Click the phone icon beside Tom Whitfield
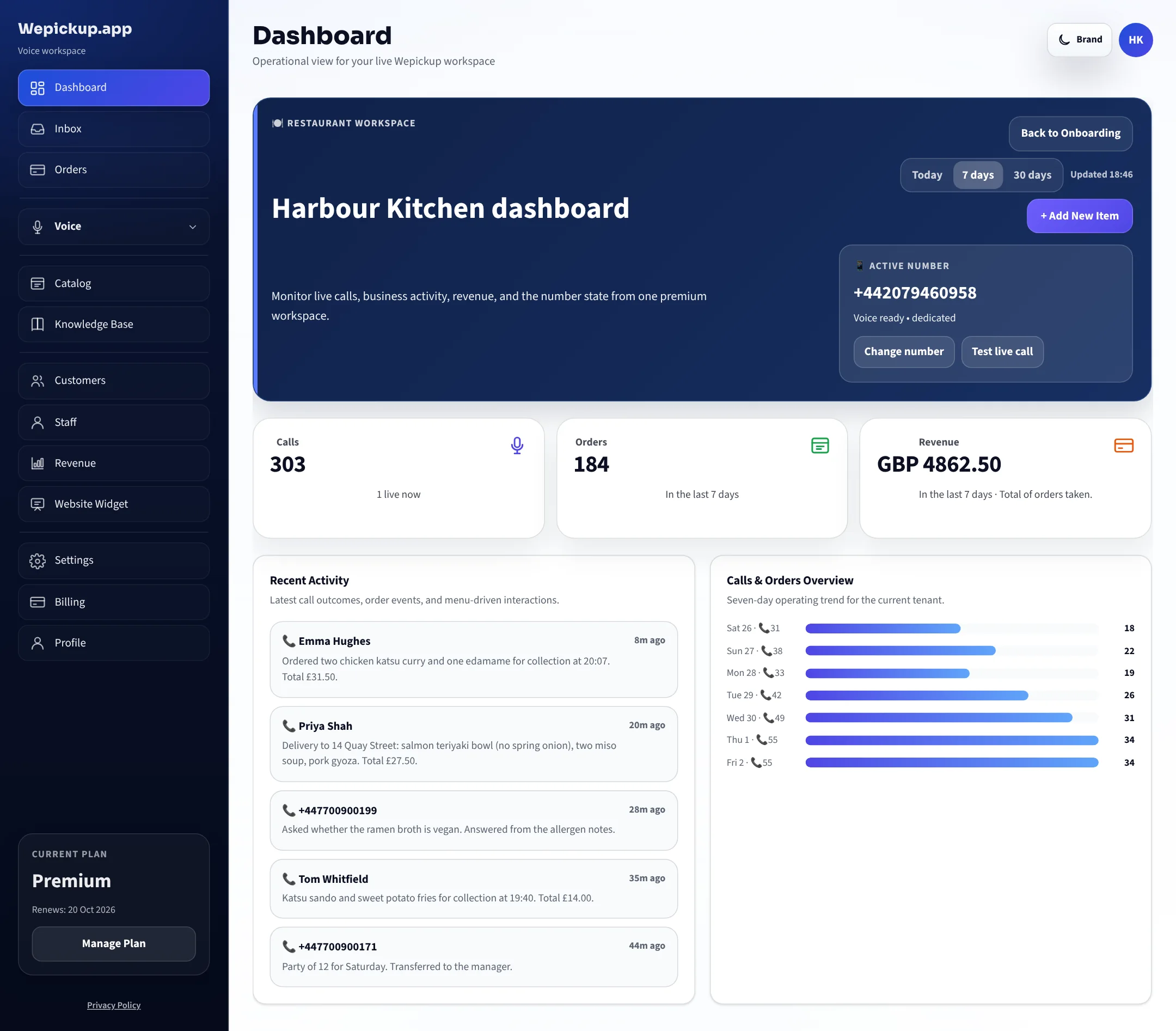 click(289, 879)
